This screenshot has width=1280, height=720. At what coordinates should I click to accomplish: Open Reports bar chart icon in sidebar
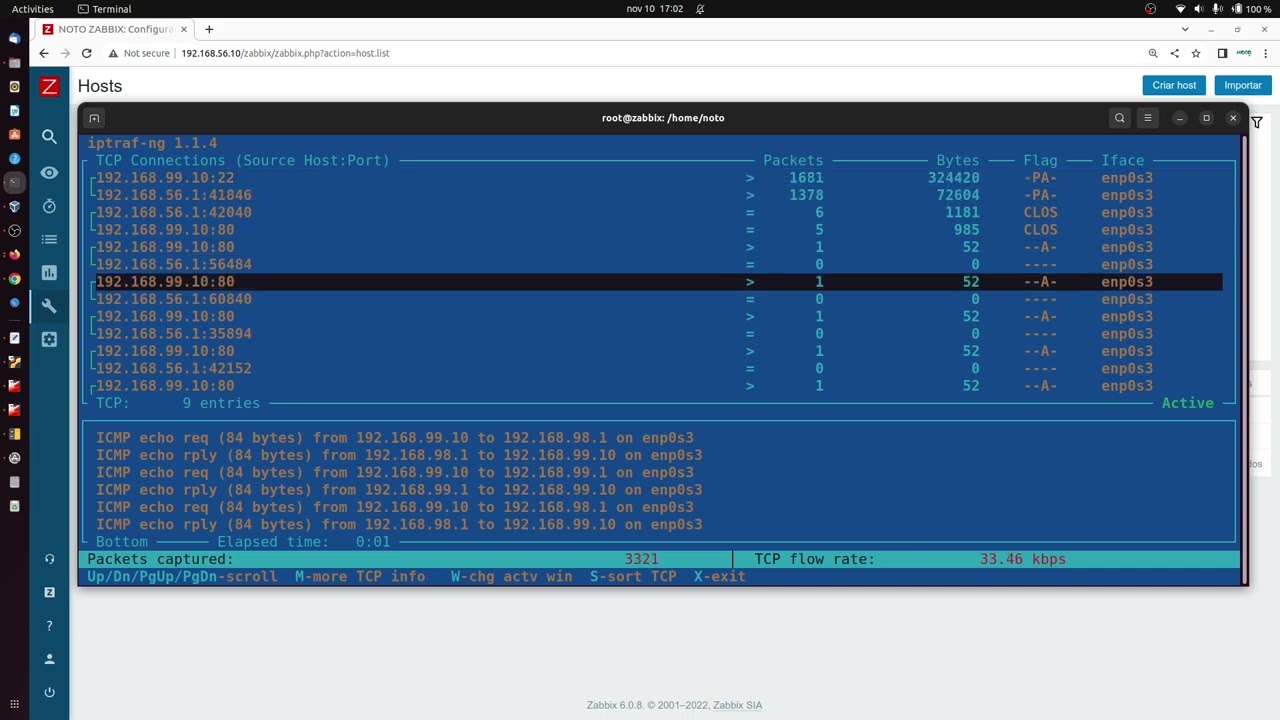tap(49, 272)
